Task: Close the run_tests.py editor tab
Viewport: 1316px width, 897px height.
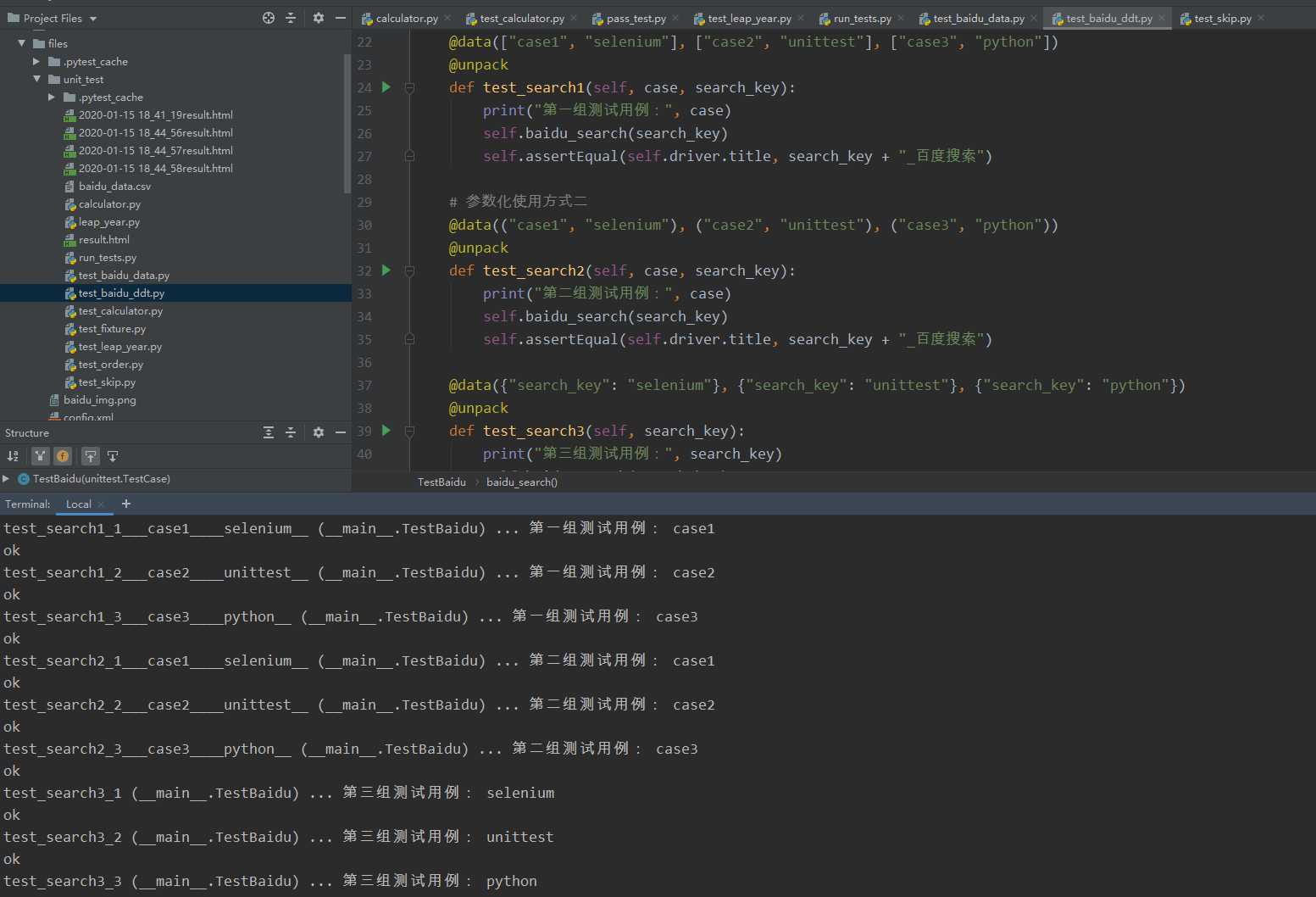Action: click(x=901, y=18)
